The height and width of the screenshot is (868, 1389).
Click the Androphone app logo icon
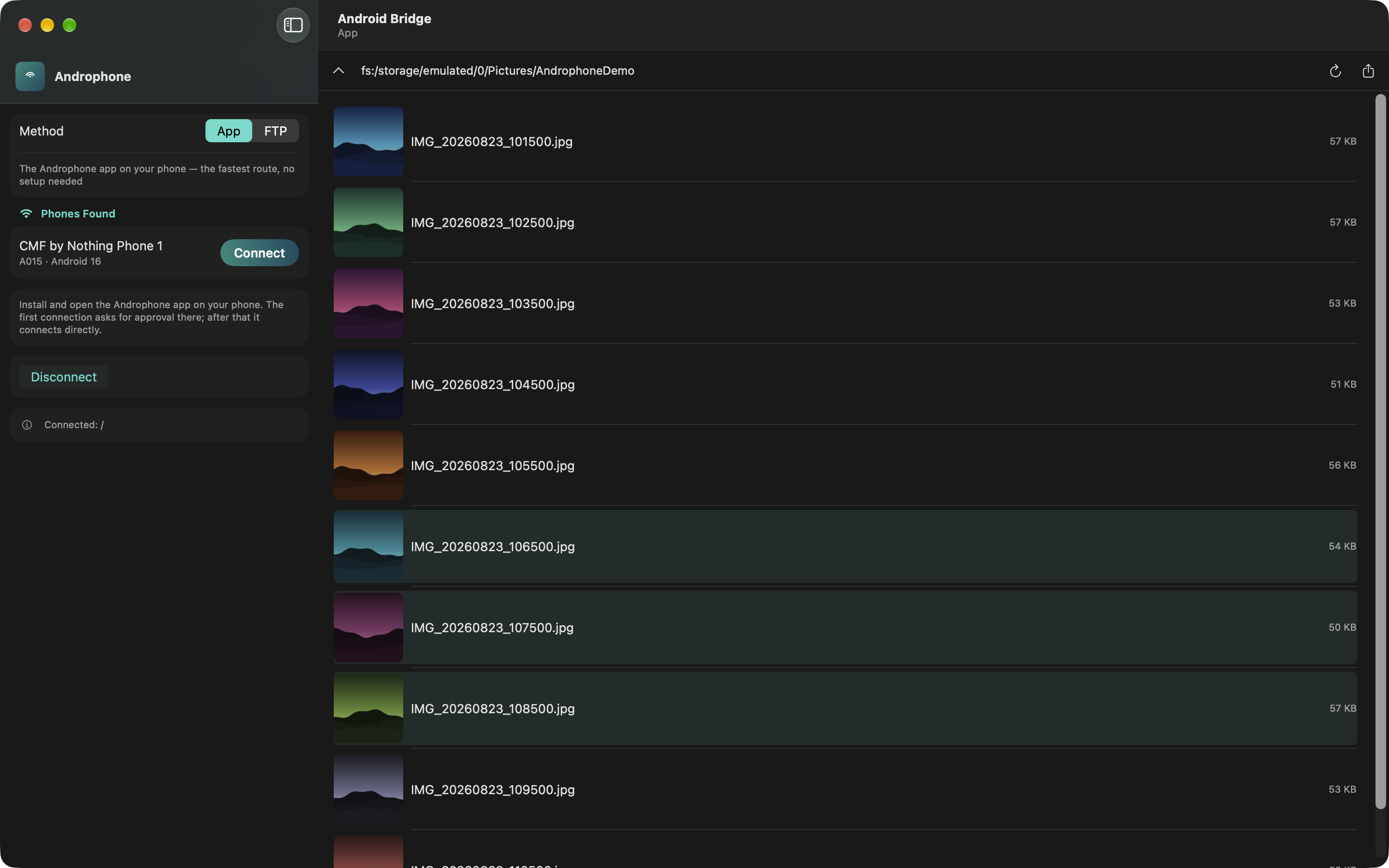pyautogui.click(x=30, y=76)
